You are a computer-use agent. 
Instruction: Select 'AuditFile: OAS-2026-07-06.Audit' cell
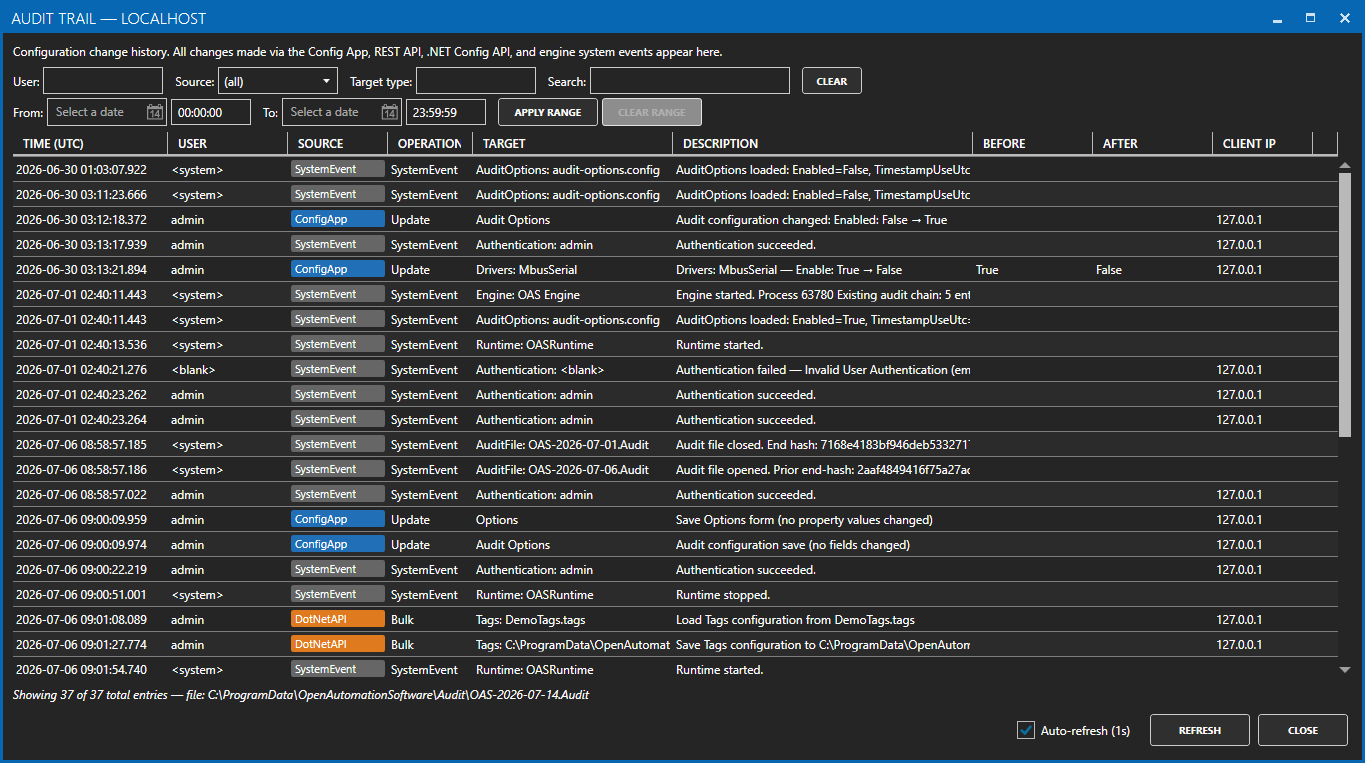click(563, 470)
